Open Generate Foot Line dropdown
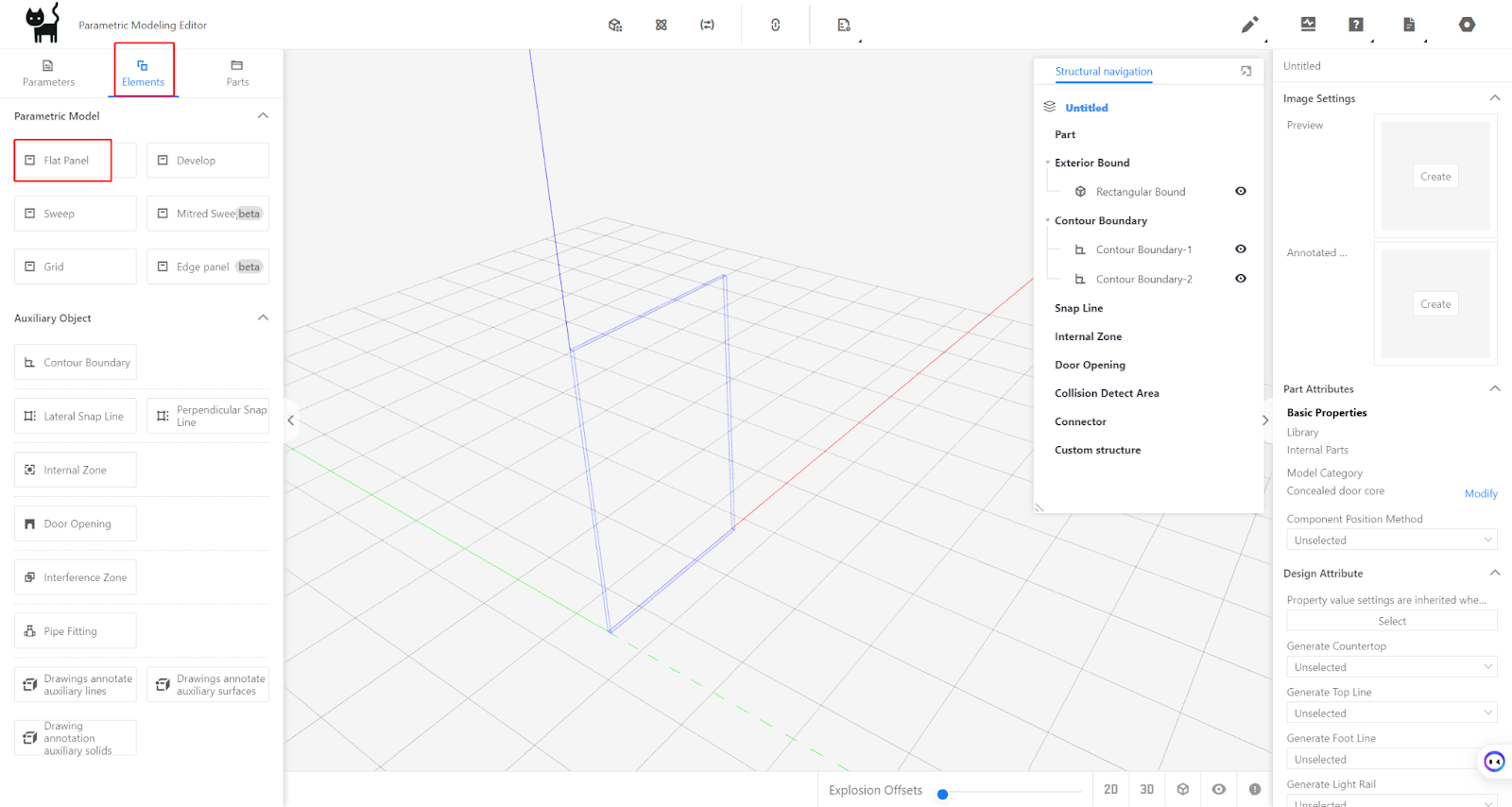This screenshot has width=1512, height=807. 1392,759
